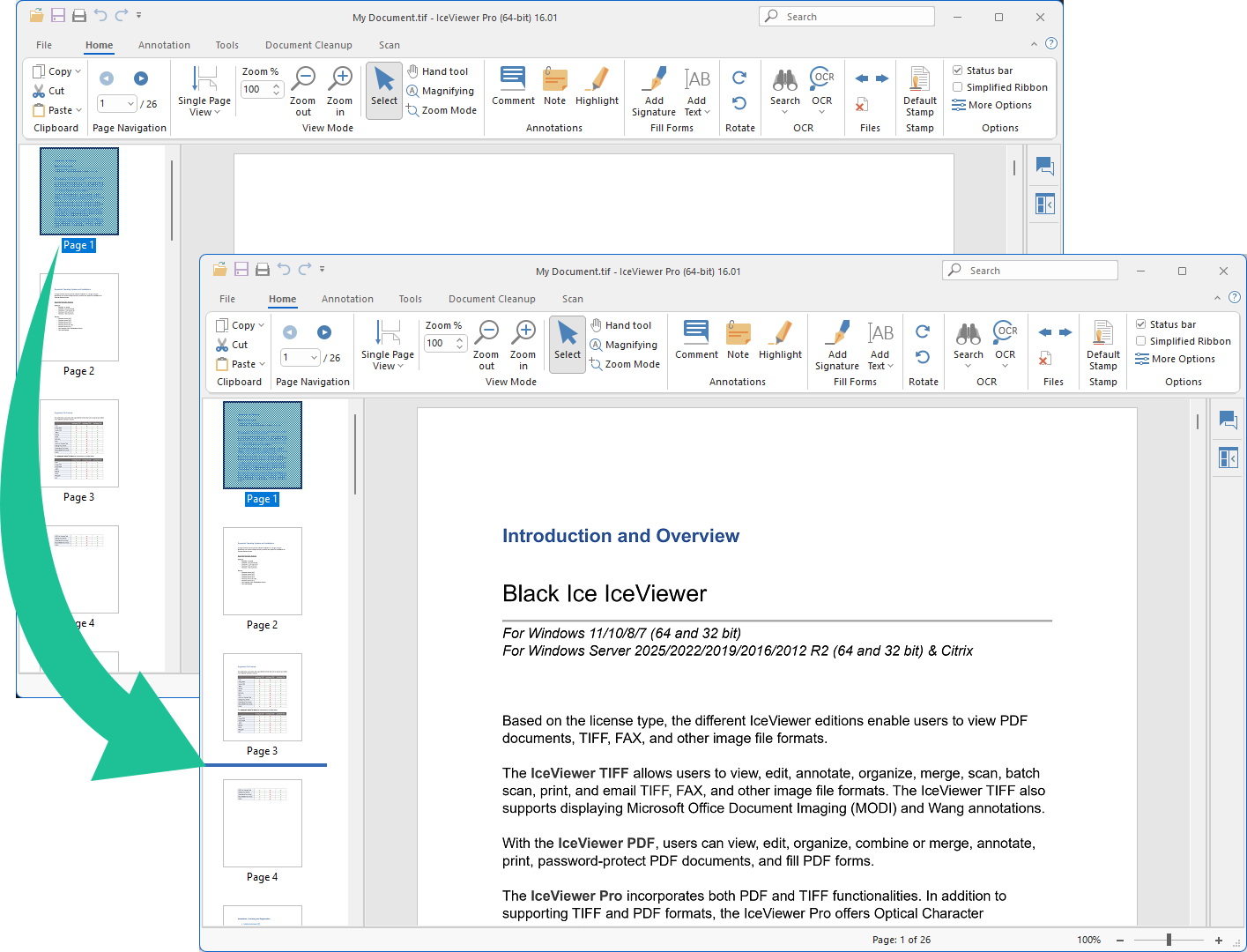The height and width of the screenshot is (952, 1247).
Task: Click the Search box in front window title bar
Action: tap(1030, 271)
